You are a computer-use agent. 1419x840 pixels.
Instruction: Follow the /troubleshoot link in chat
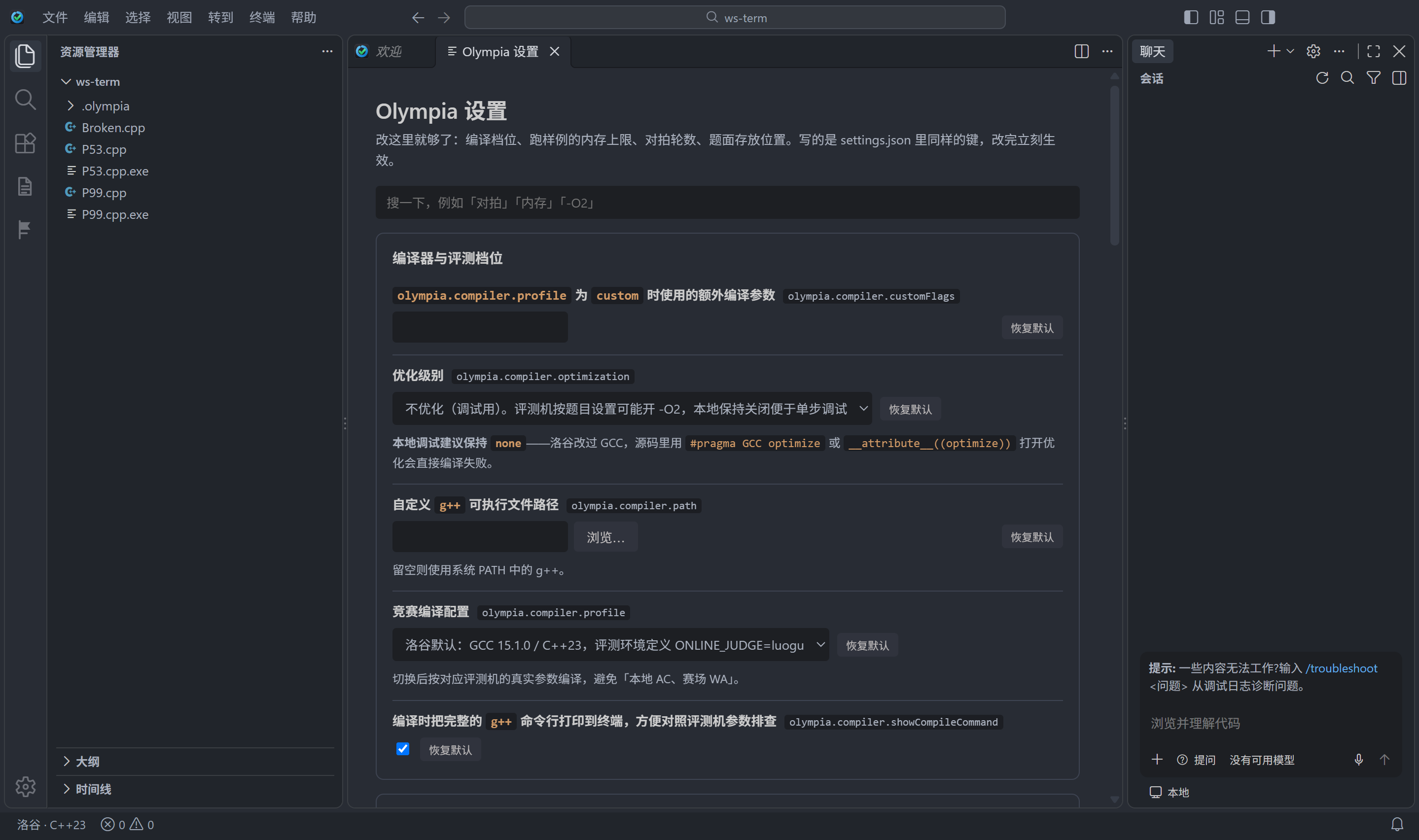point(1341,668)
